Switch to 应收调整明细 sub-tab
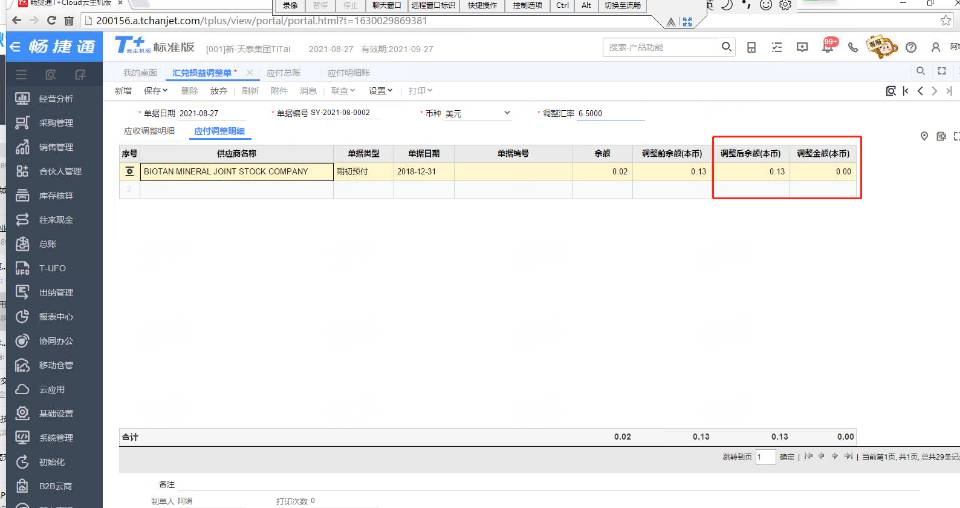 (x=149, y=131)
